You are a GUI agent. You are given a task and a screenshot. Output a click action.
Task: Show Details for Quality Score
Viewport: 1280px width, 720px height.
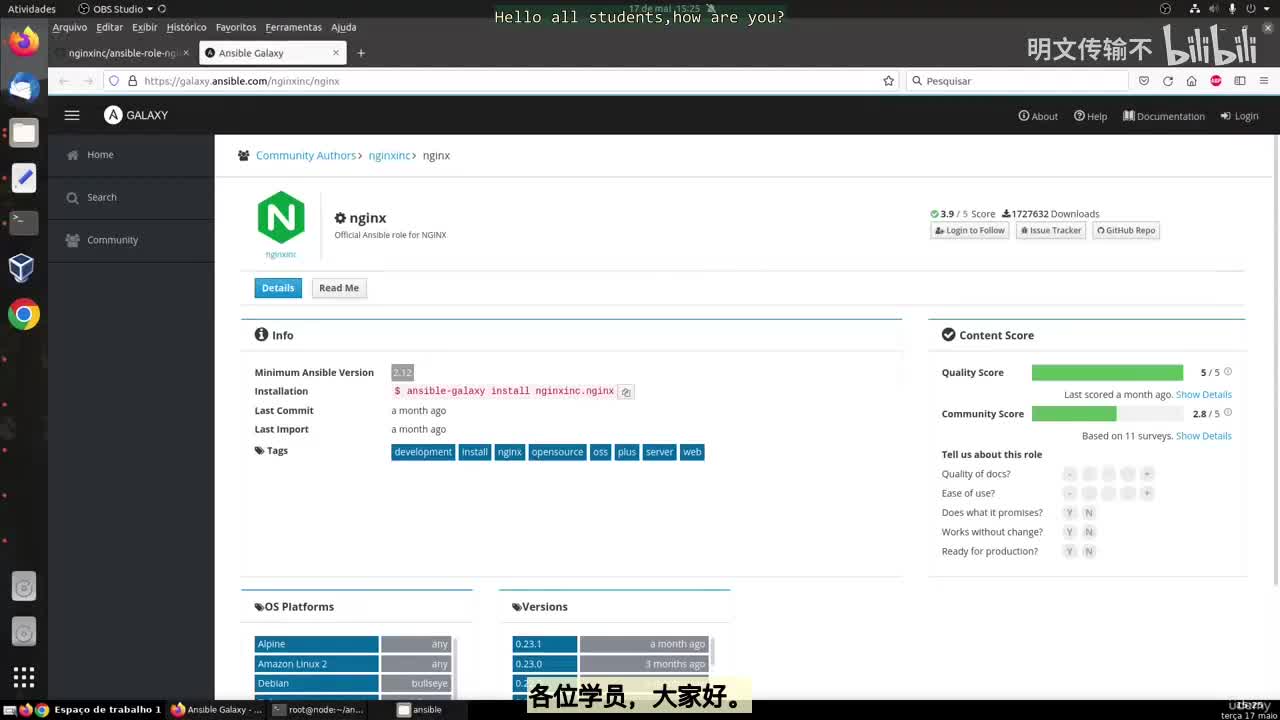point(1203,394)
